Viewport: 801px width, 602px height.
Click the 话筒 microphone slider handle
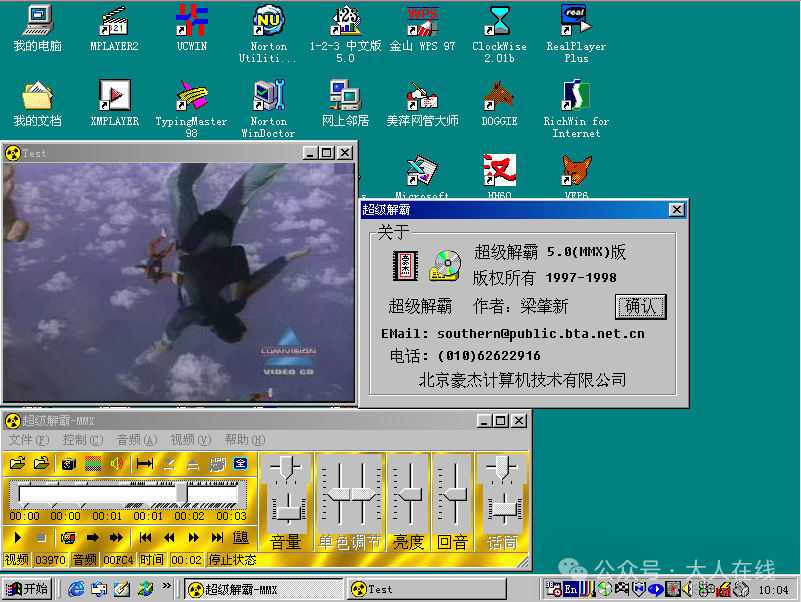pos(504,510)
